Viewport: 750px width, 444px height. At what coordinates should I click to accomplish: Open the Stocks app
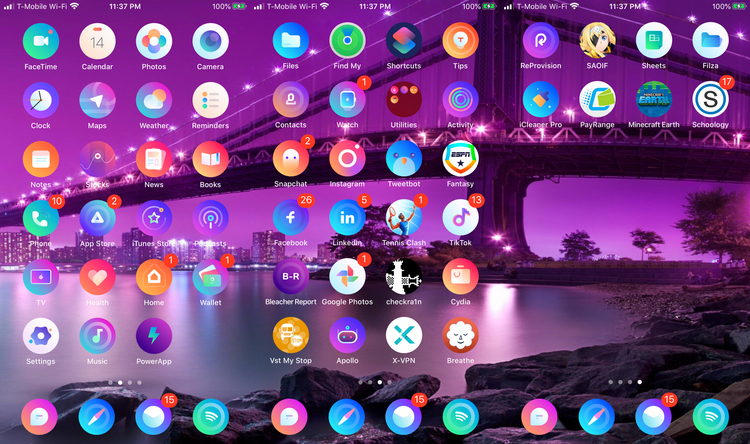coord(97,159)
